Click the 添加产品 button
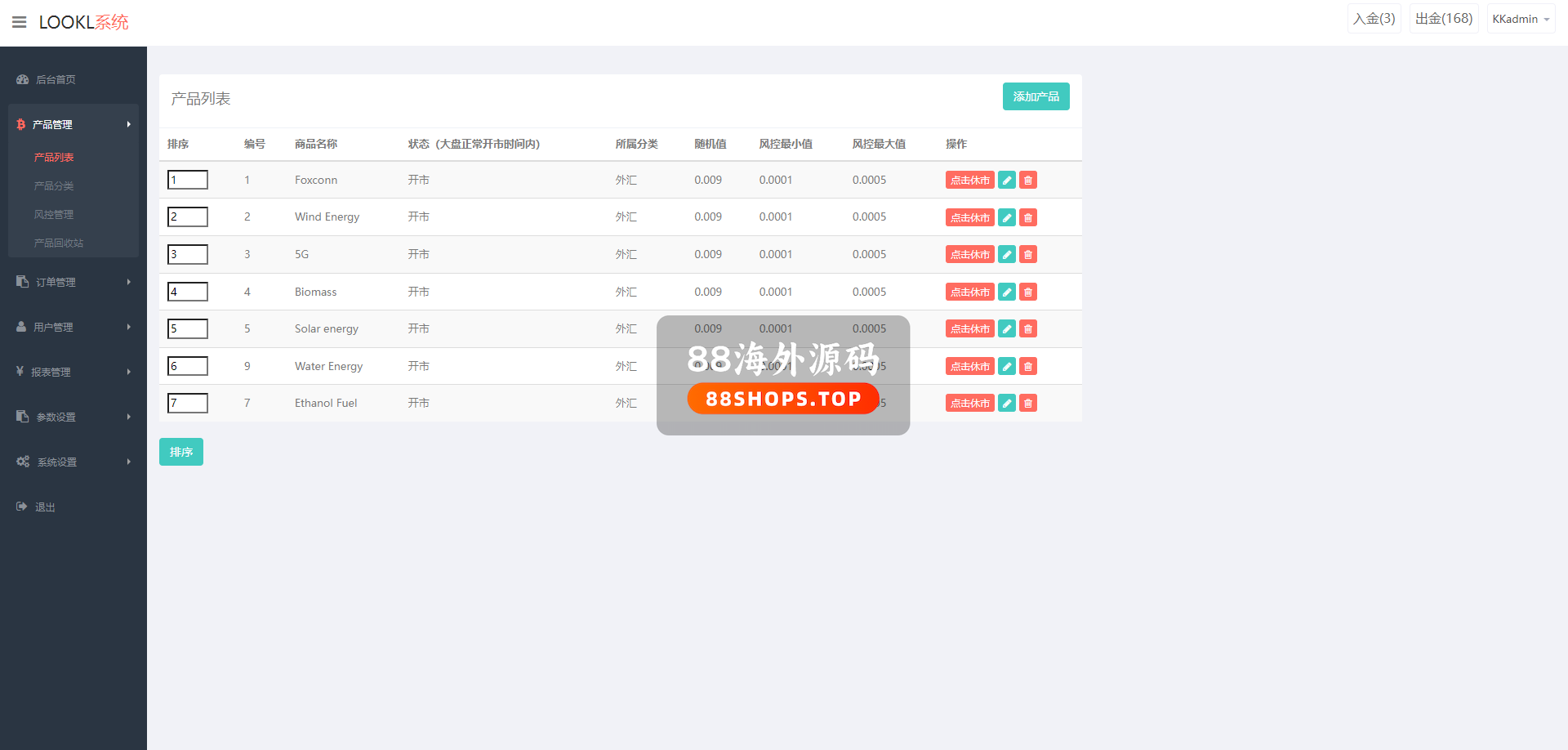This screenshot has height=750, width=1568. [x=1036, y=96]
